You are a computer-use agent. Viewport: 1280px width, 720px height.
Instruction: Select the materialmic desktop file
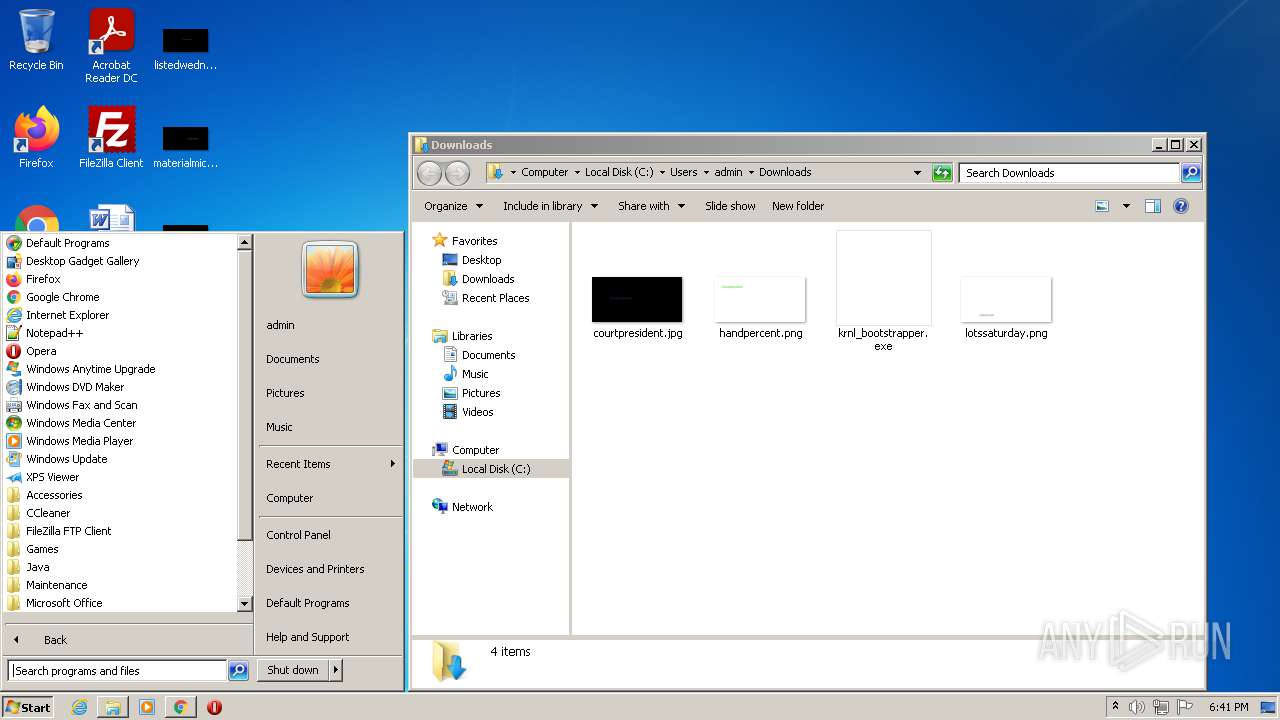185,147
